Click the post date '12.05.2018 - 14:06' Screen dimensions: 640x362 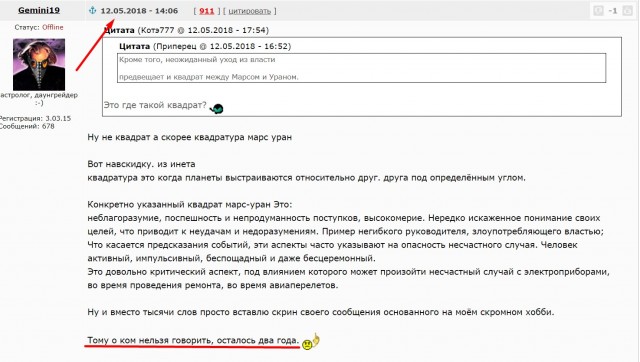pos(139,11)
